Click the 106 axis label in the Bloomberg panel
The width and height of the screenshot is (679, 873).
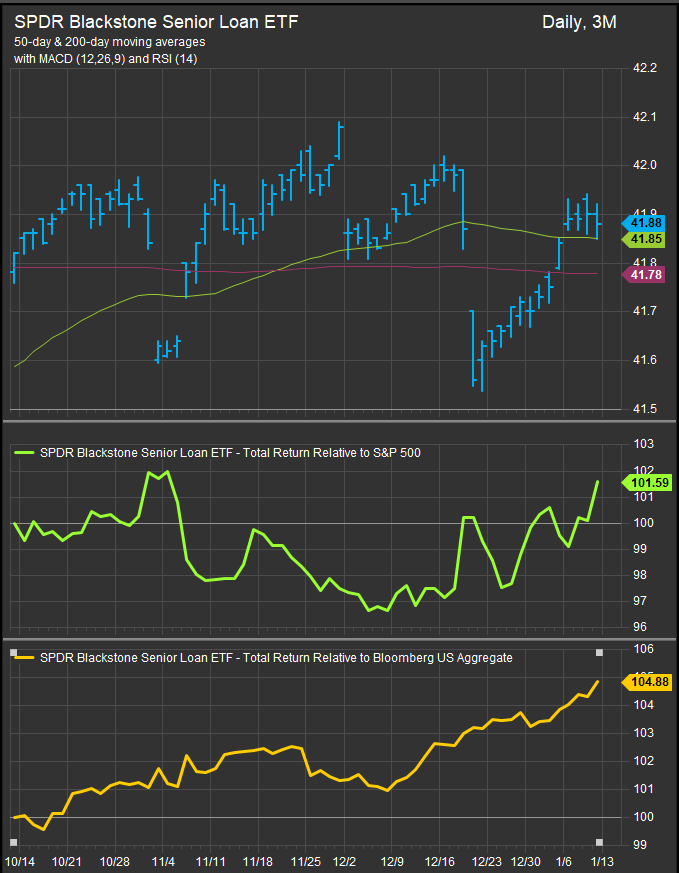(x=644, y=650)
